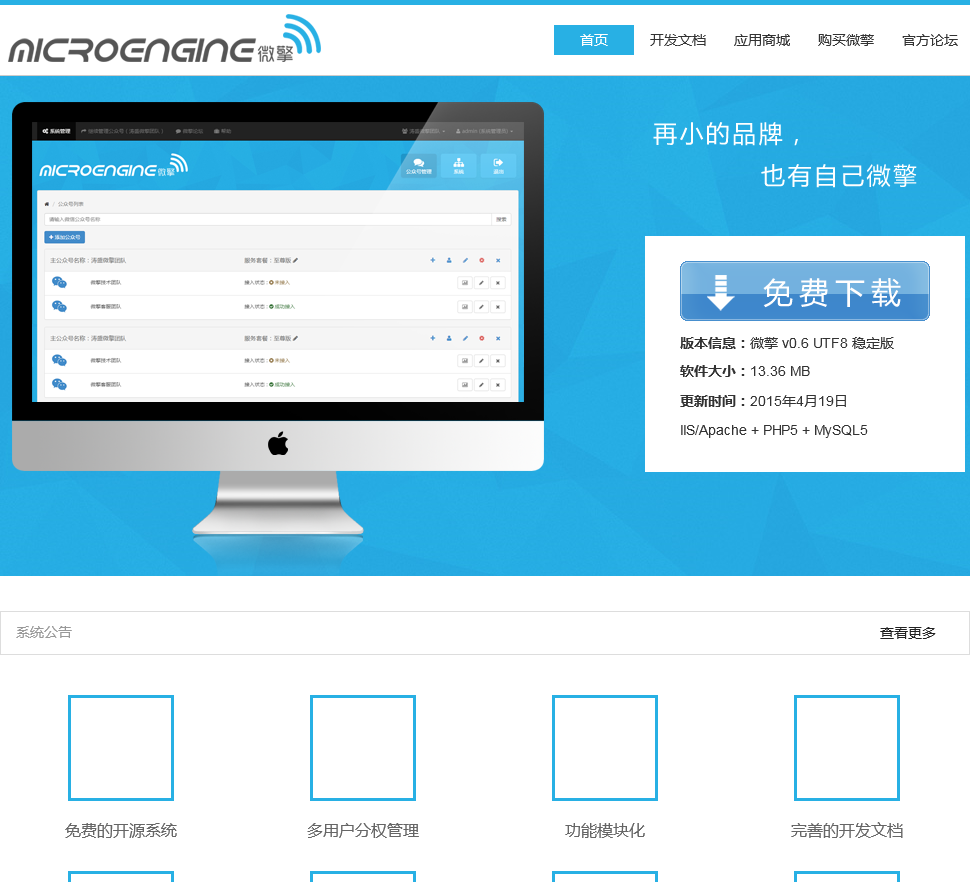Click the icon box above 完善的开发文档

[x=846, y=748]
